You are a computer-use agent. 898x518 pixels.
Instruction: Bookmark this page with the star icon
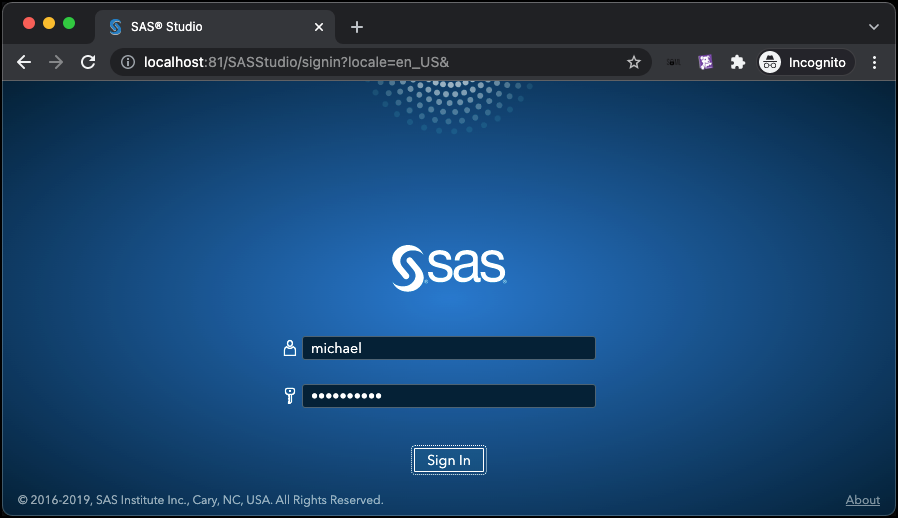click(x=633, y=62)
